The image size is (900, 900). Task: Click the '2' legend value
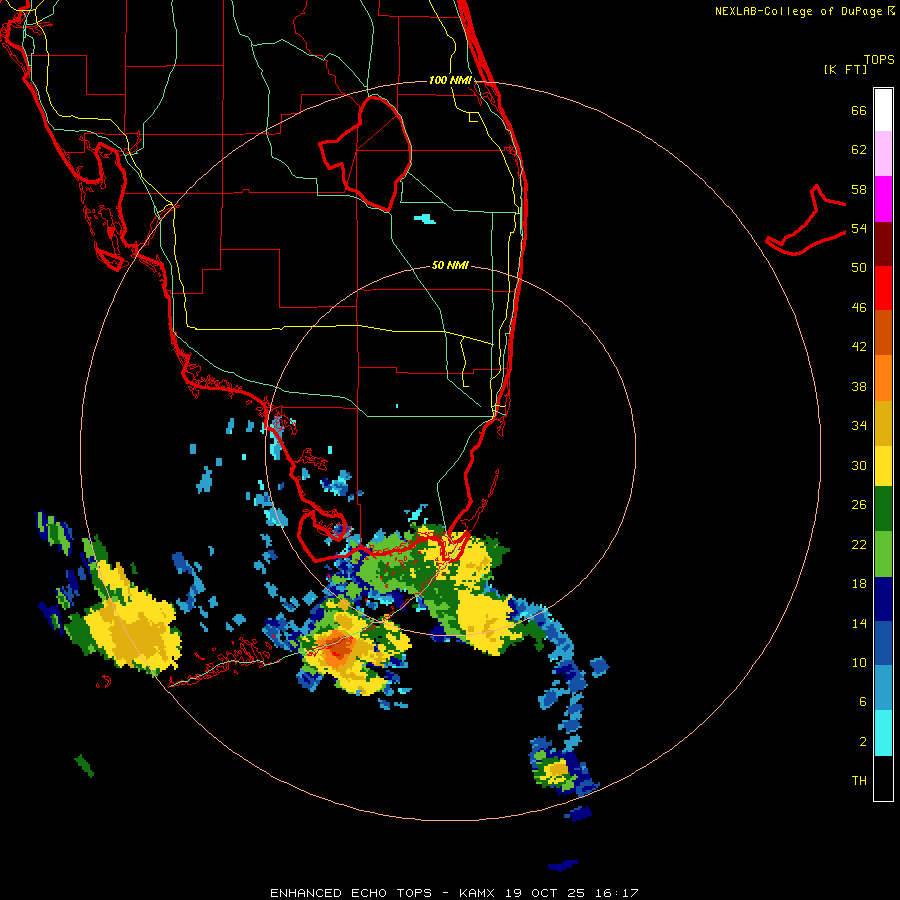click(863, 742)
